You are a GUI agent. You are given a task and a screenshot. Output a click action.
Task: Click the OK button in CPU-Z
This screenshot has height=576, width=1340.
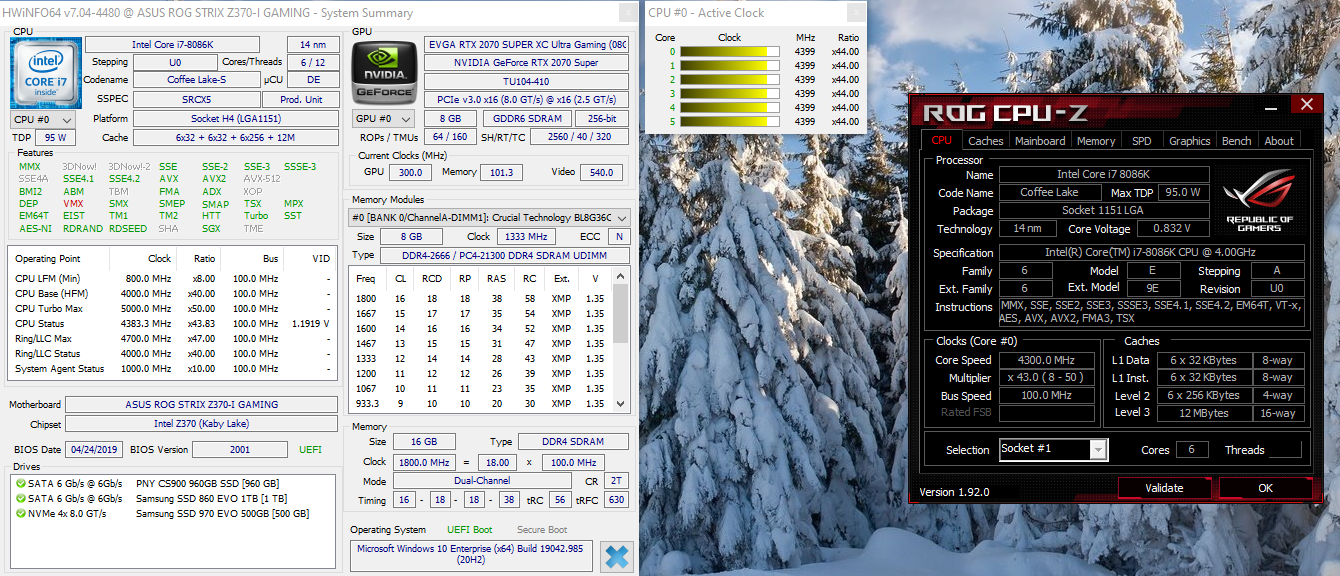pyautogui.click(x=1265, y=488)
